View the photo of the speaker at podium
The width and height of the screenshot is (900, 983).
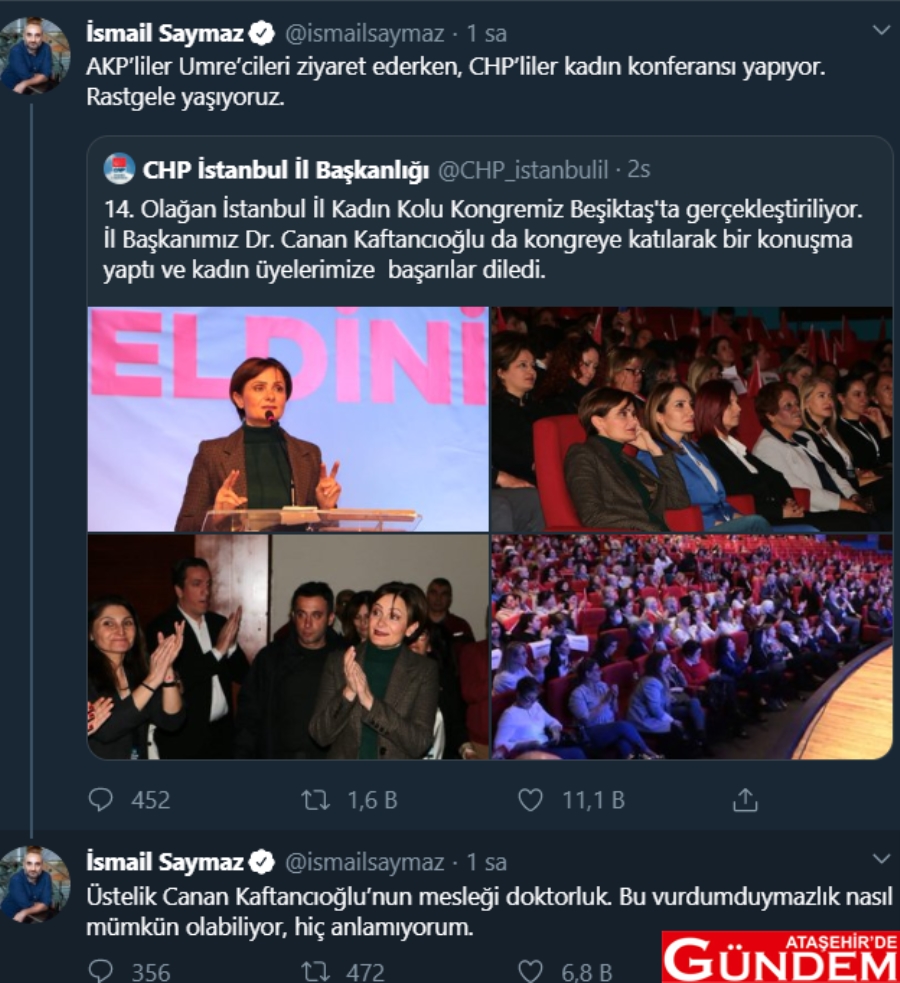[288, 419]
